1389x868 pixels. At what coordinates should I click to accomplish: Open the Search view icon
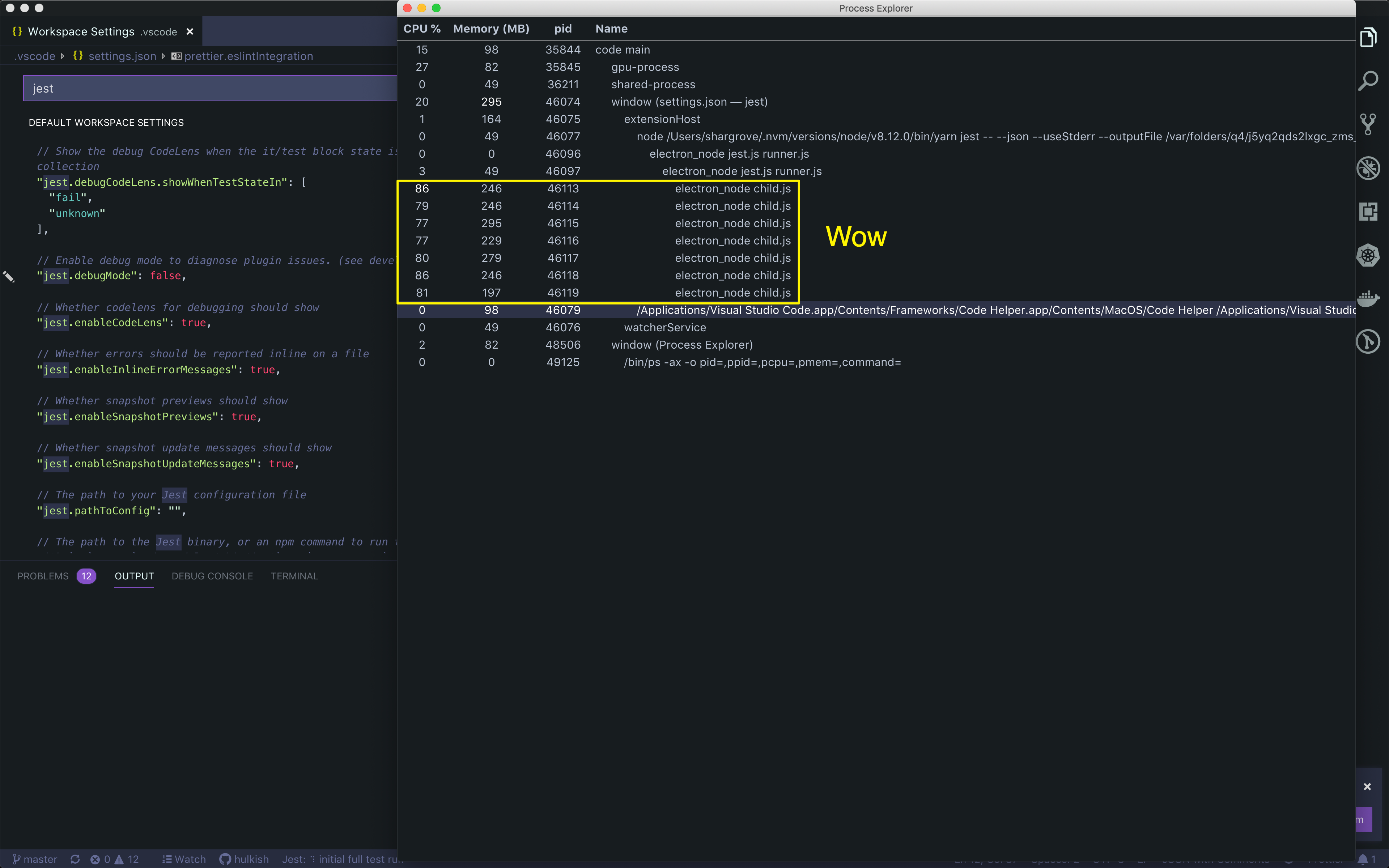(1368, 80)
